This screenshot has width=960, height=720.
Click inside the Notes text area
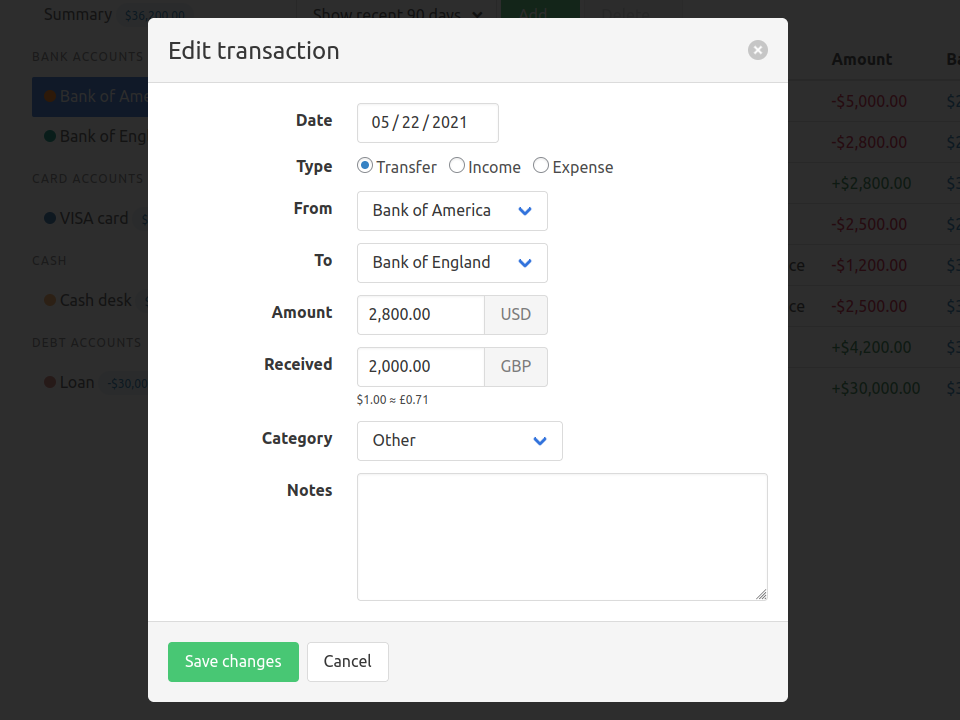click(562, 537)
